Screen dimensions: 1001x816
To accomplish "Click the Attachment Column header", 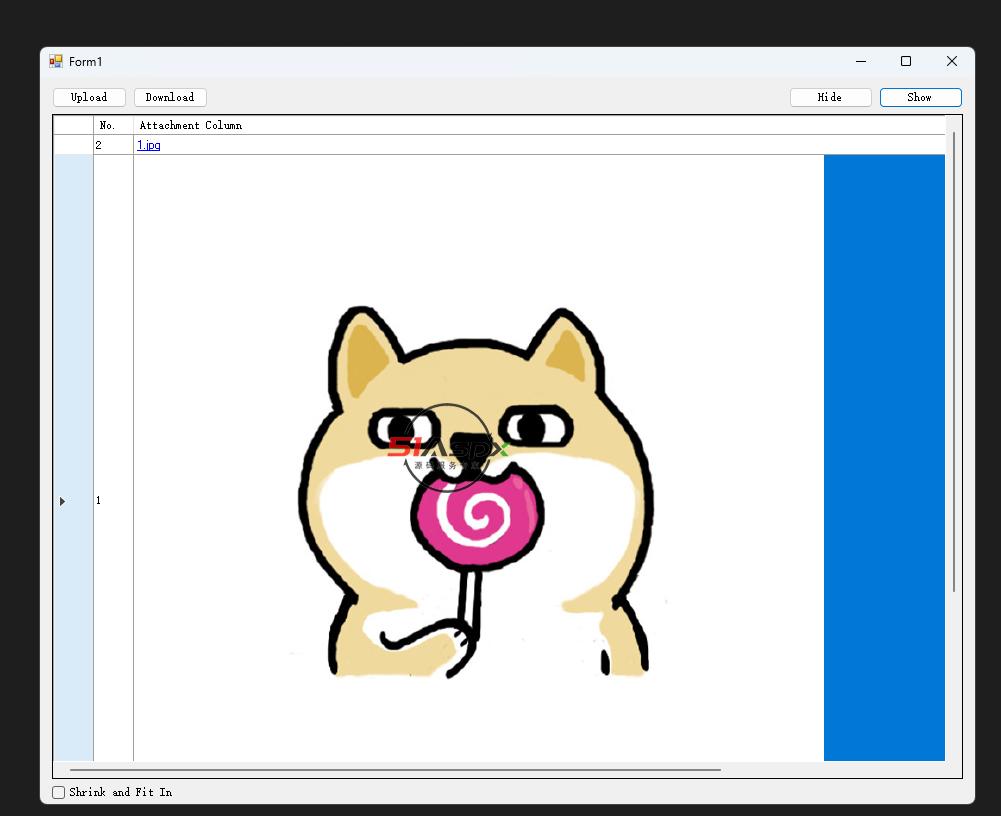I will point(400,125).
